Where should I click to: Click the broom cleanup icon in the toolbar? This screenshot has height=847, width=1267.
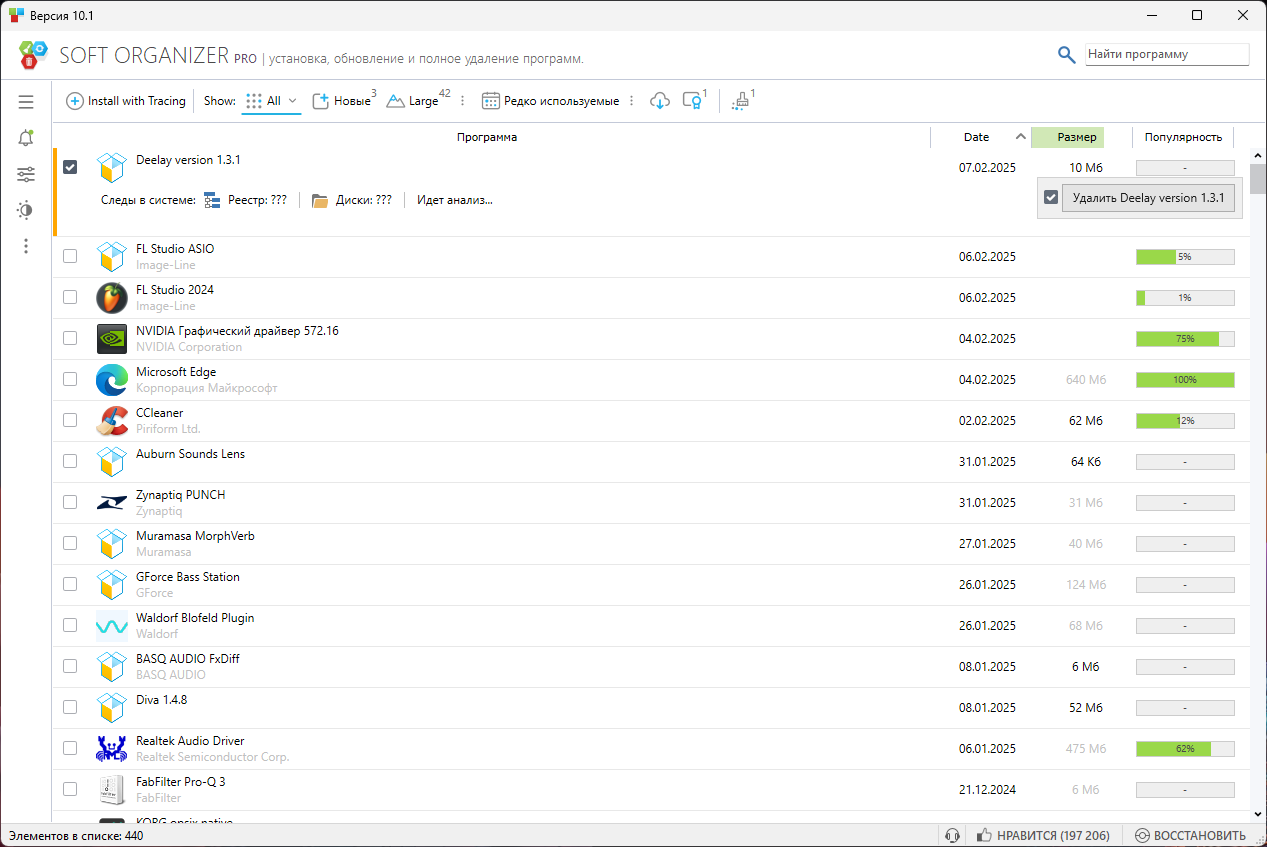point(740,101)
